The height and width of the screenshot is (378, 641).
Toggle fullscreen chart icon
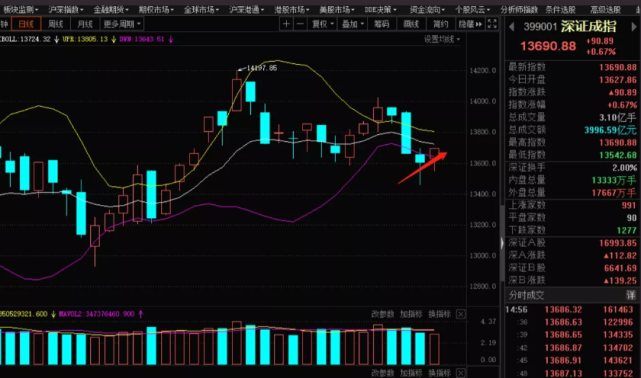(x=492, y=24)
